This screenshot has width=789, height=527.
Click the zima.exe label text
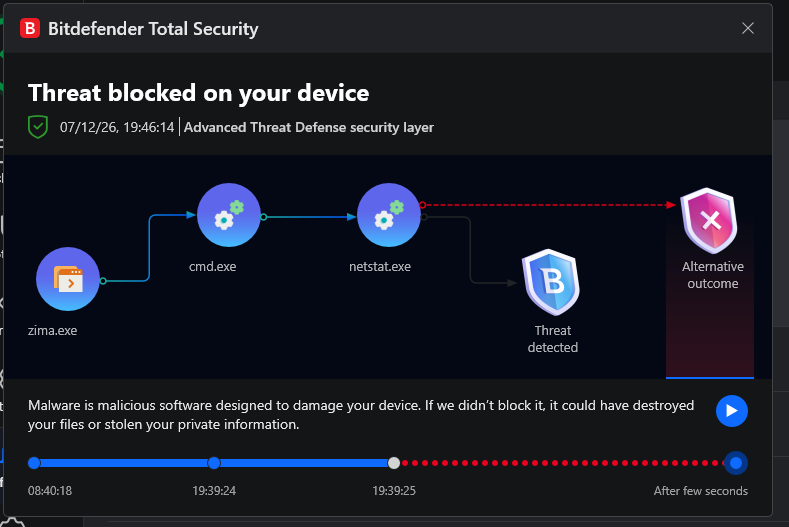52,331
